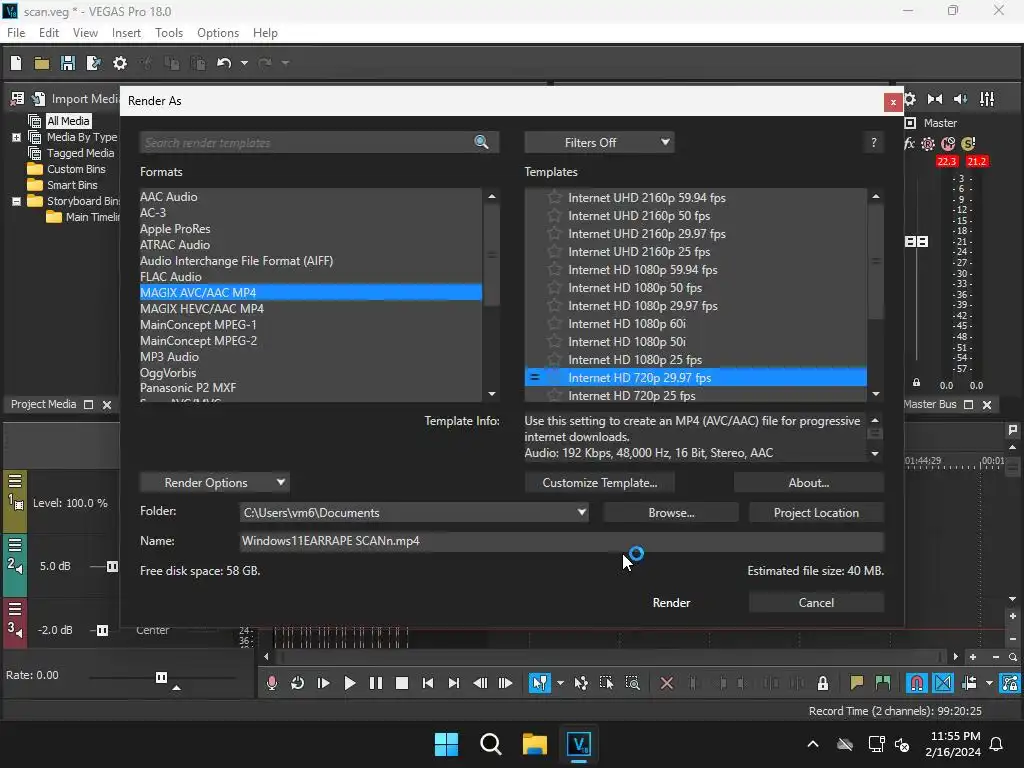Open the Auto Ripple mode dropdown arrow
The image size is (1024, 768).
[989, 683]
